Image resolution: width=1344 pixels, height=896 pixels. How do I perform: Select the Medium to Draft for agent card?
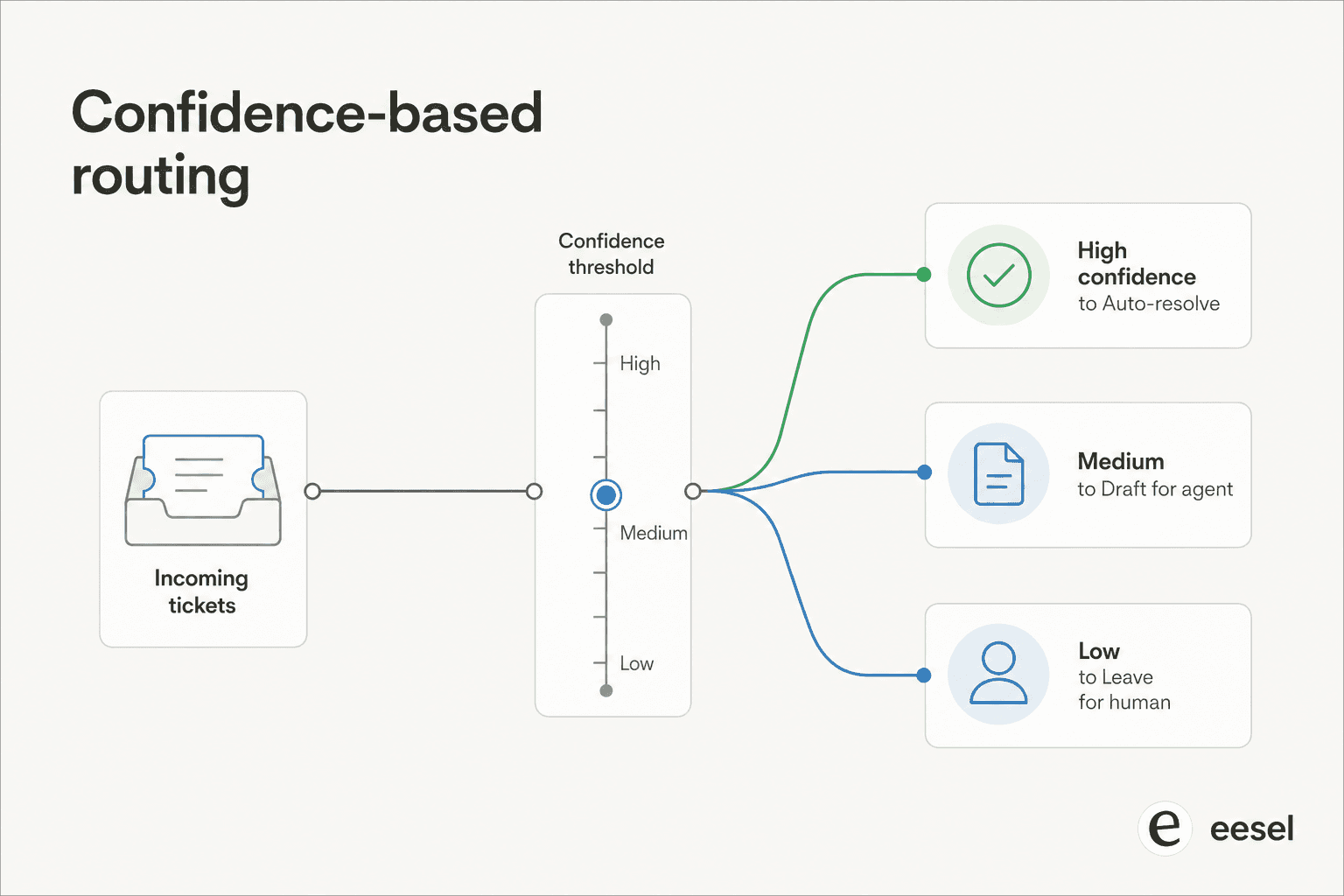(1088, 475)
